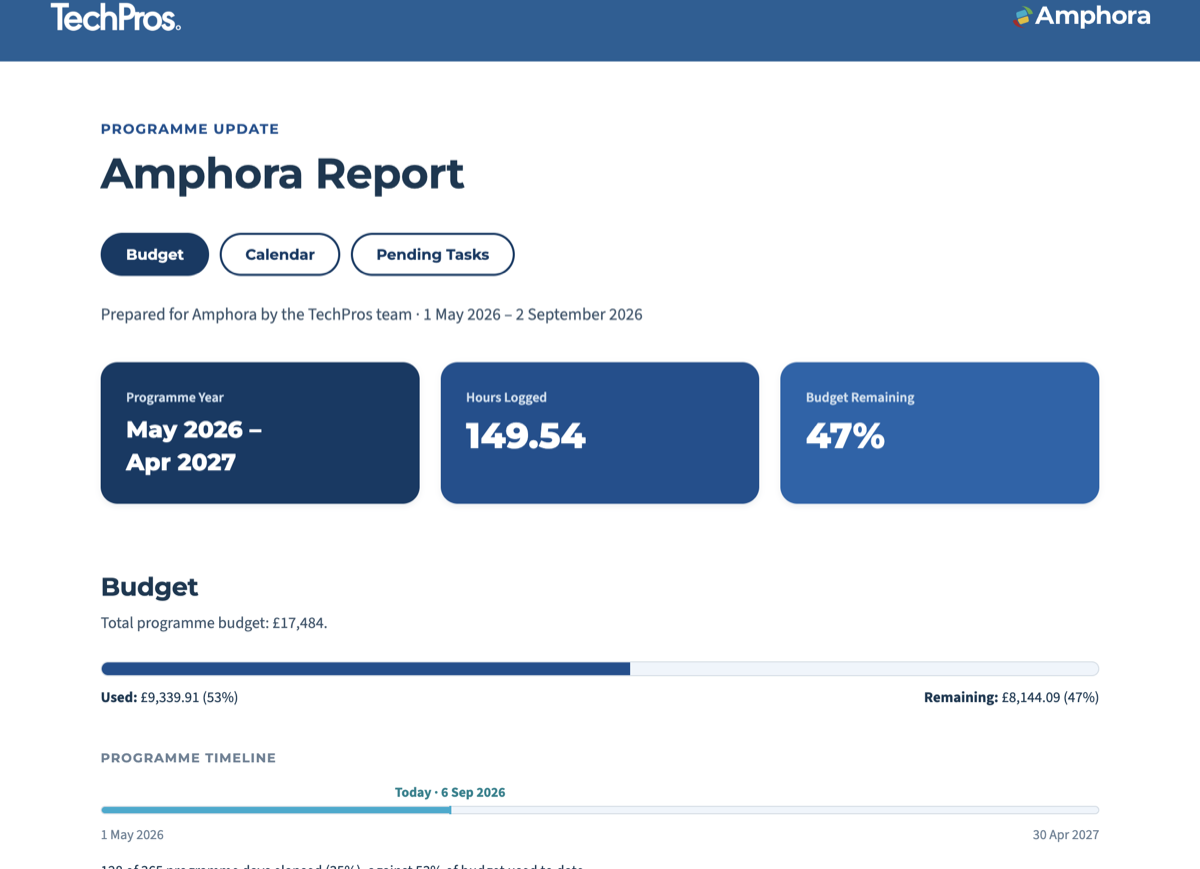Click the '1 May 2026' timeline start date
The width and height of the screenshot is (1200, 869).
click(x=132, y=835)
